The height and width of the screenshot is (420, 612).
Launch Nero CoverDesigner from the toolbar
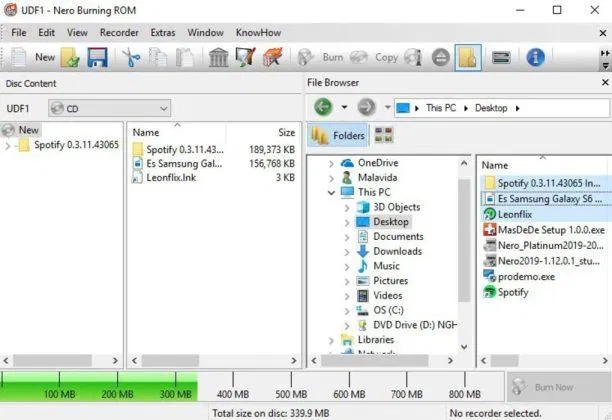point(246,58)
